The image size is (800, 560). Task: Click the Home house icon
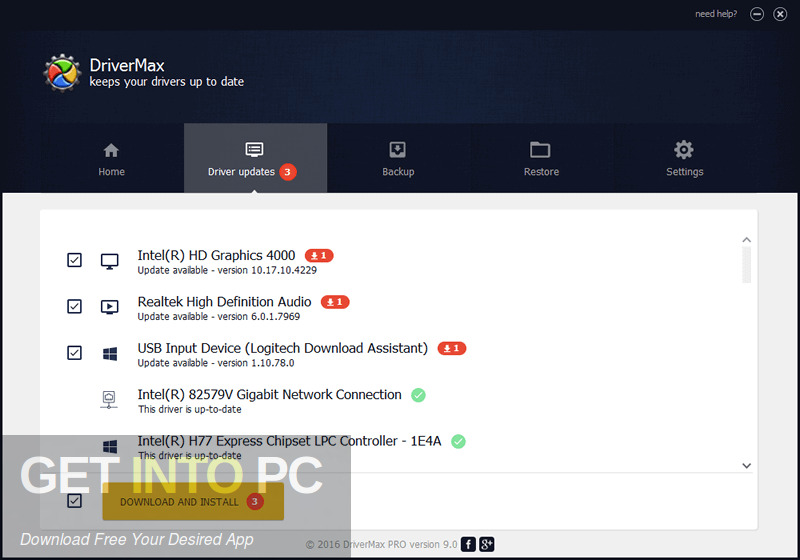click(x=111, y=150)
